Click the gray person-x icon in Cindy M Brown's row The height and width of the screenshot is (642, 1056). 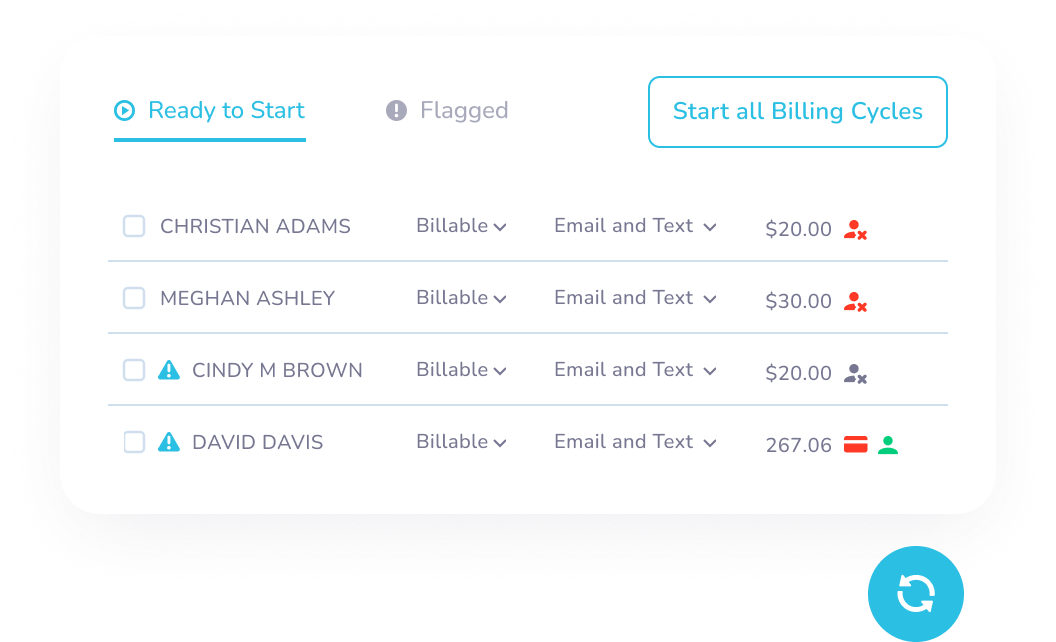tap(854, 374)
